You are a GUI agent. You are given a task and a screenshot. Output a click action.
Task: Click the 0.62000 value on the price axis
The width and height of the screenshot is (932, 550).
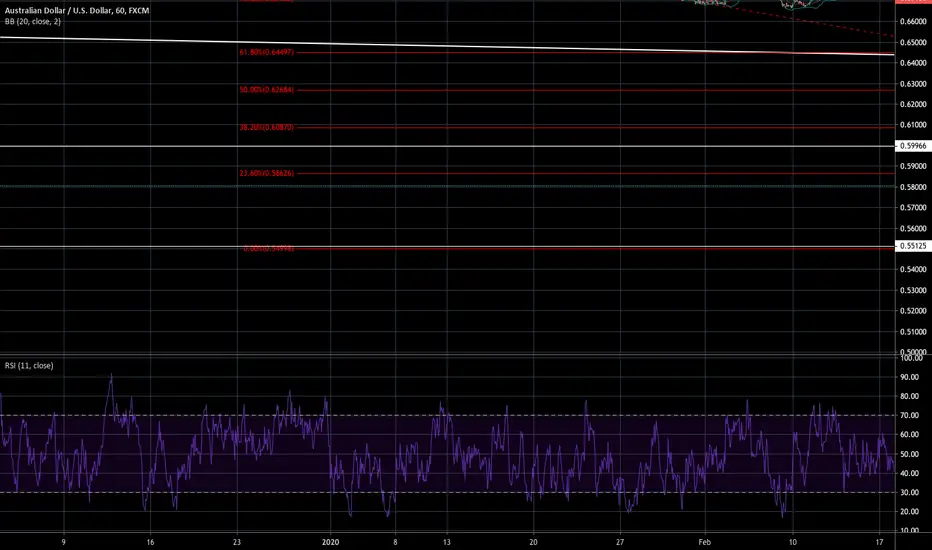point(914,104)
